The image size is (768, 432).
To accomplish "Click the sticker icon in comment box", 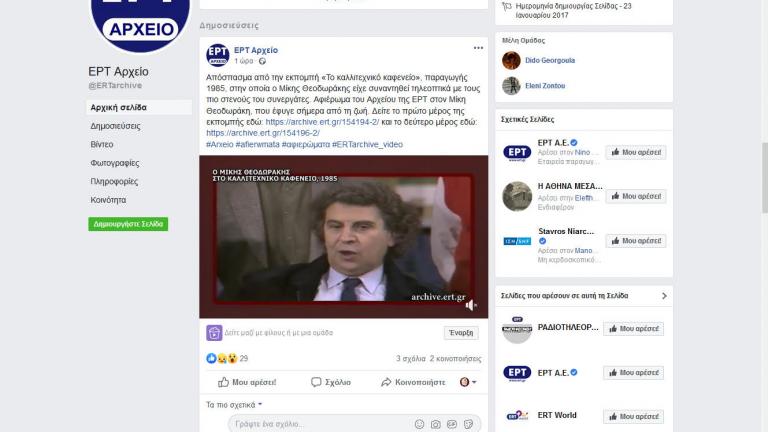I will (468, 424).
